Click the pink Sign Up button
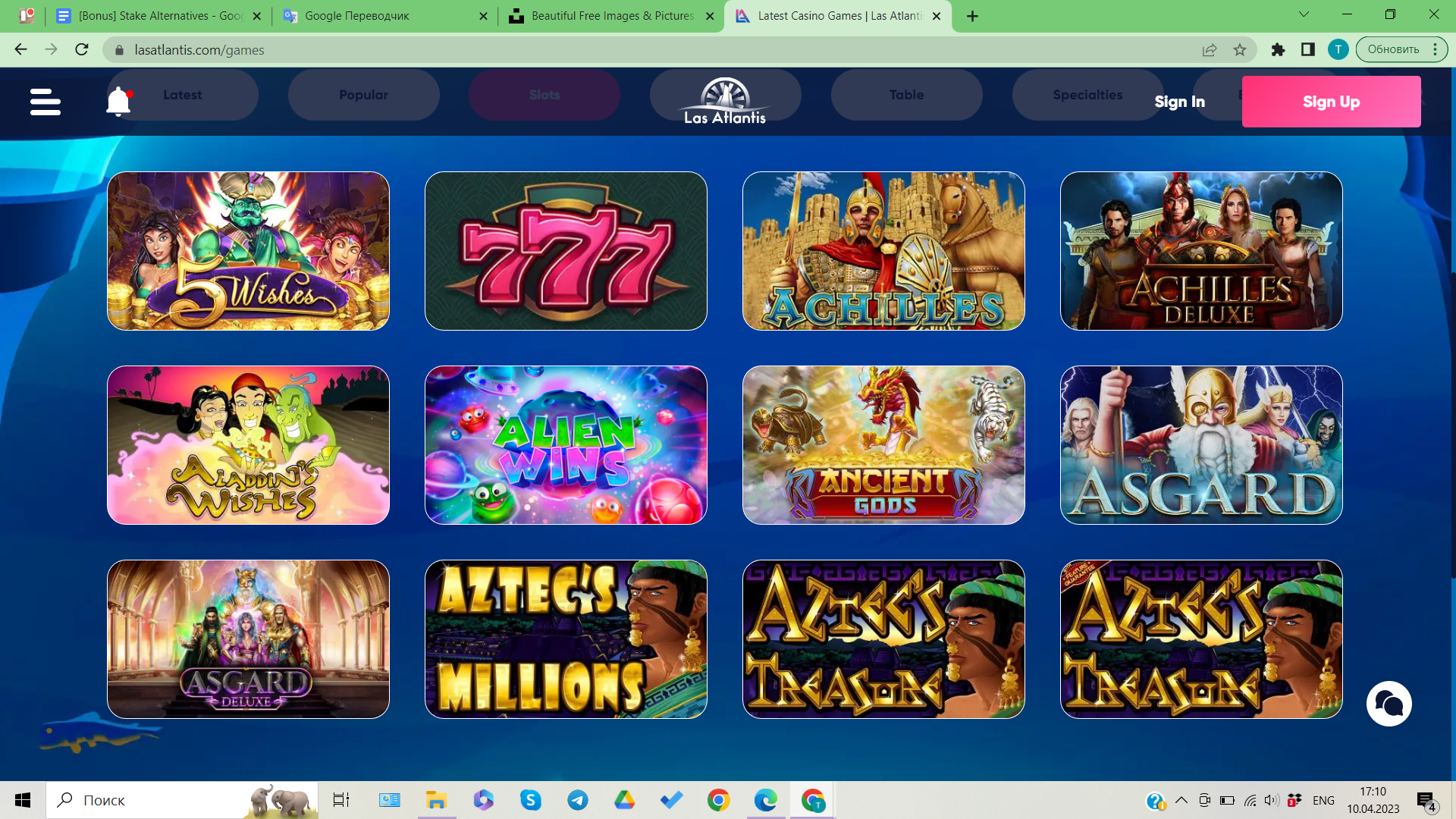Image resolution: width=1456 pixels, height=819 pixels. [x=1331, y=102]
